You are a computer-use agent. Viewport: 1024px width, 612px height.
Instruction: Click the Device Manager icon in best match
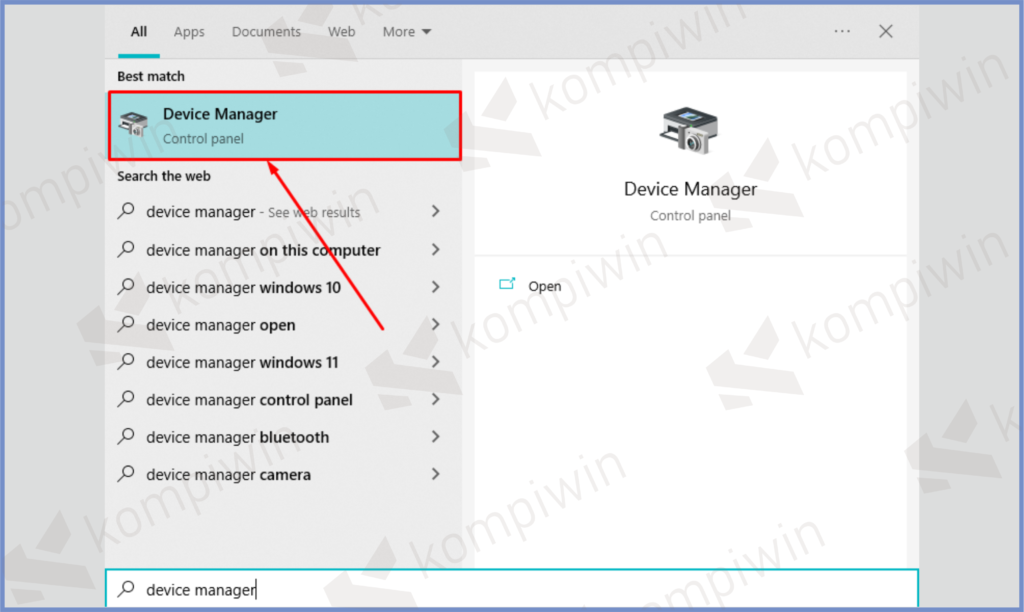pyautogui.click(x=133, y=125)
